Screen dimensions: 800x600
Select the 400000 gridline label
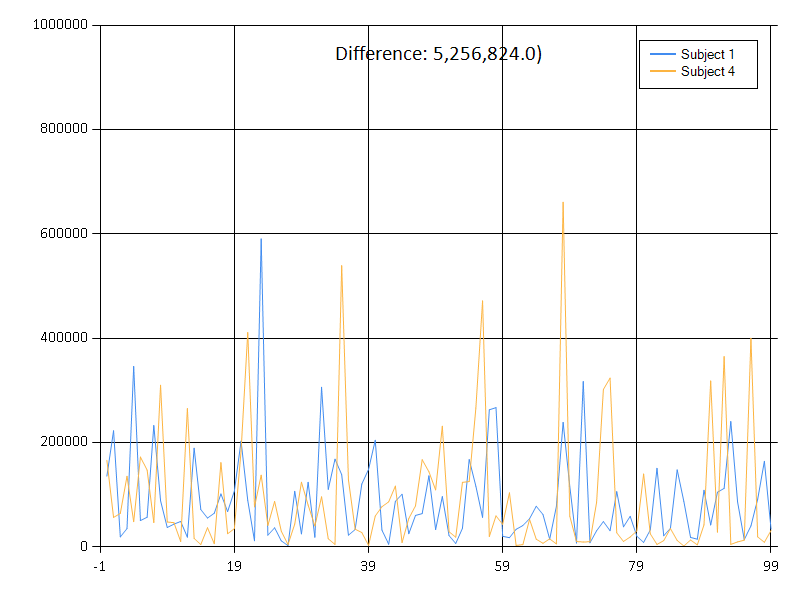pyautogui.click(x=64, y=337)
